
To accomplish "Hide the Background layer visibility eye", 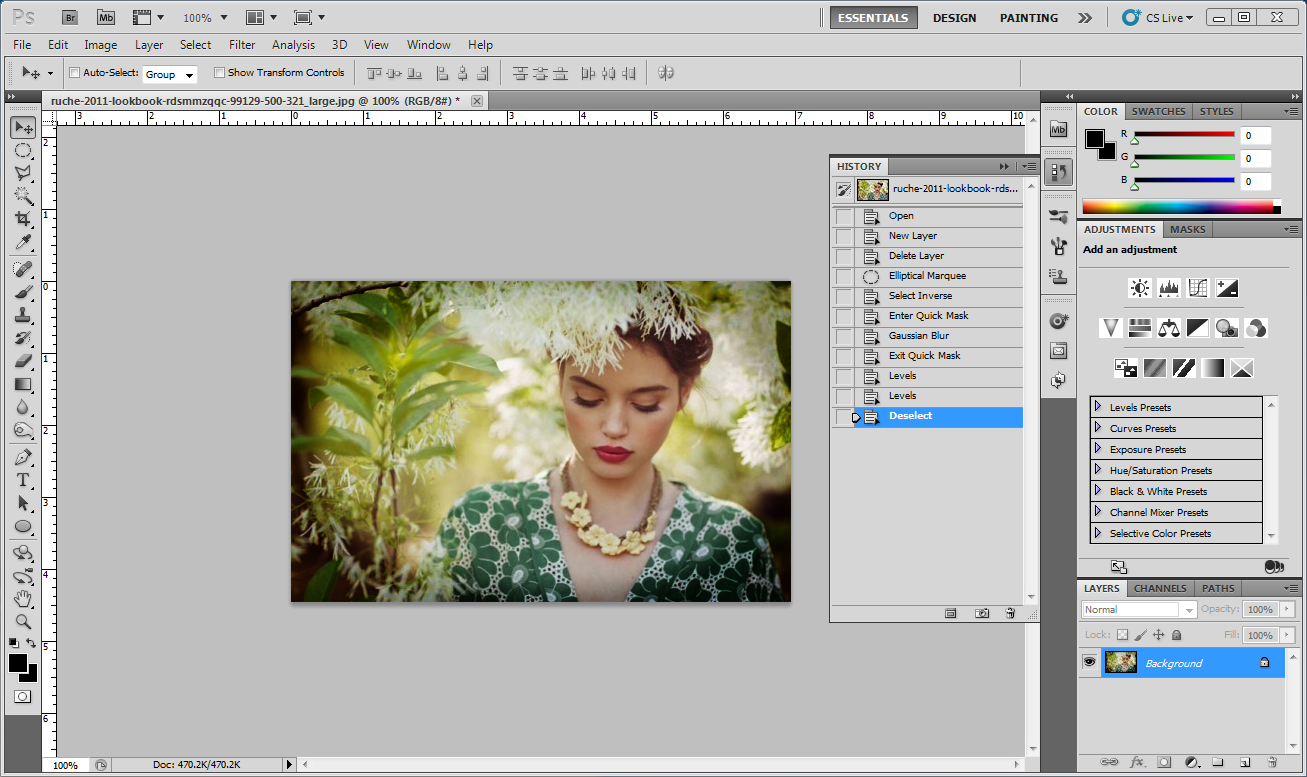I will 1089,663.
